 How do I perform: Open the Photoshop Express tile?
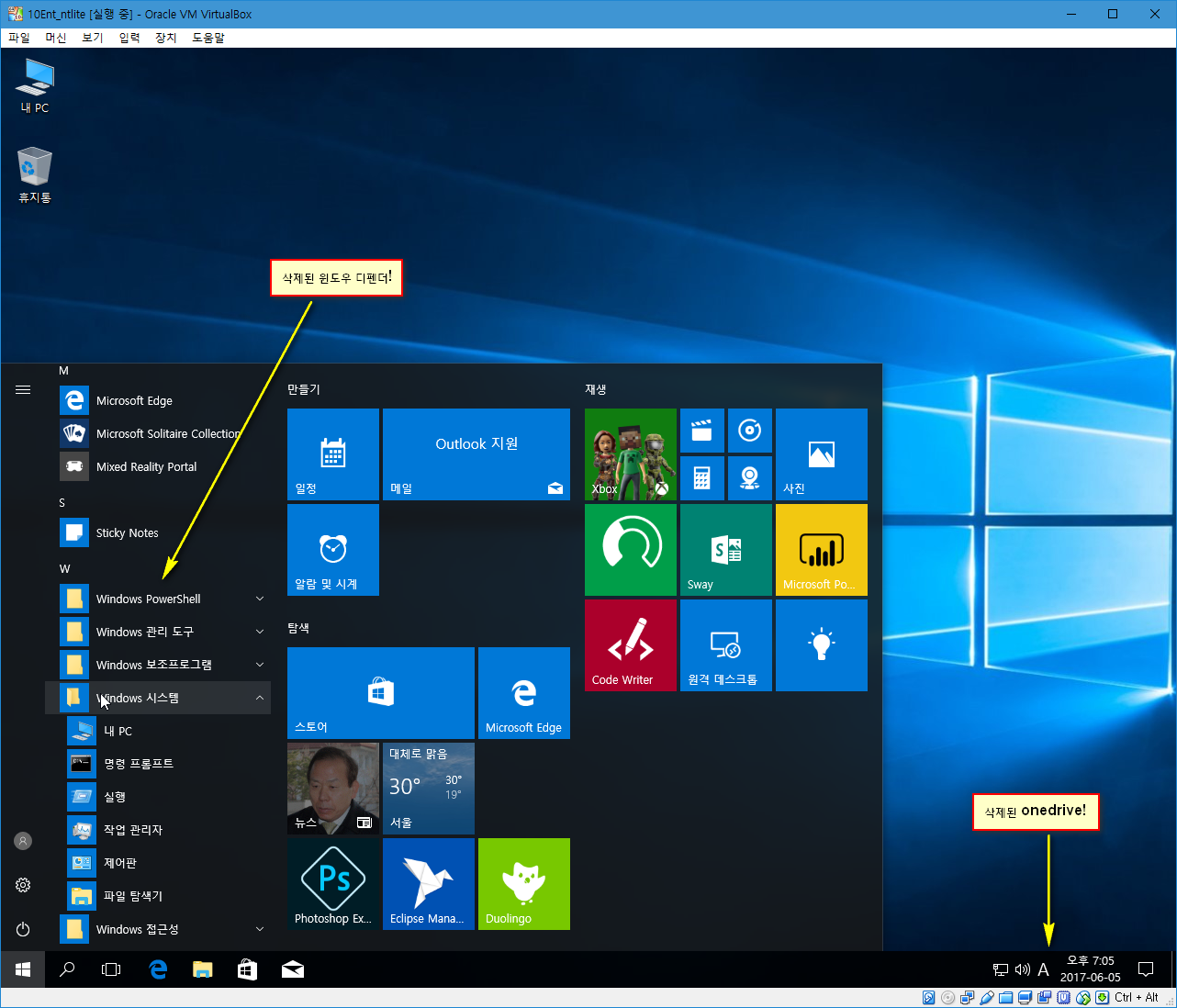point(332,884)
